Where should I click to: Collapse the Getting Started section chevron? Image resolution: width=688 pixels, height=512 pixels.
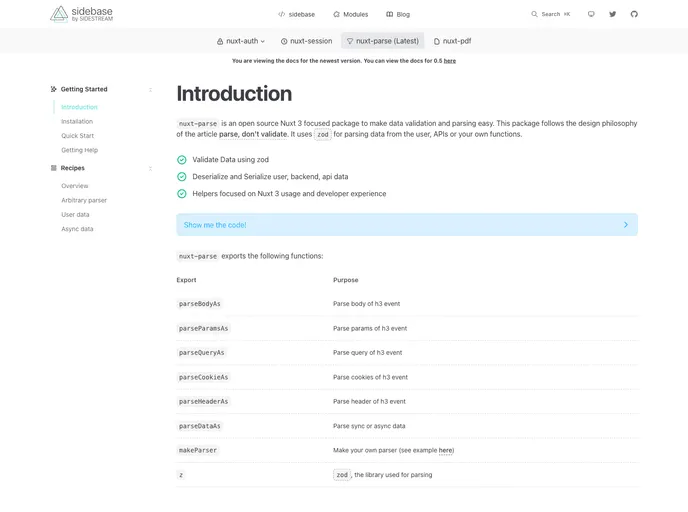click(x=150, y=90)
